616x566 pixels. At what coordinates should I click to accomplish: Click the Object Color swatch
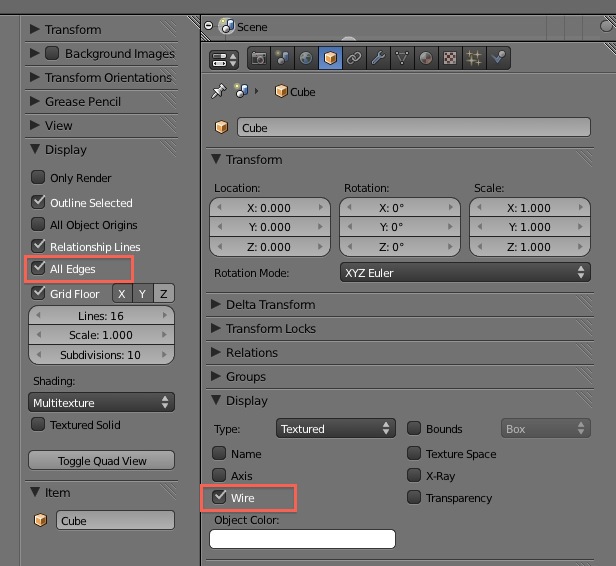tap(302, 539)
